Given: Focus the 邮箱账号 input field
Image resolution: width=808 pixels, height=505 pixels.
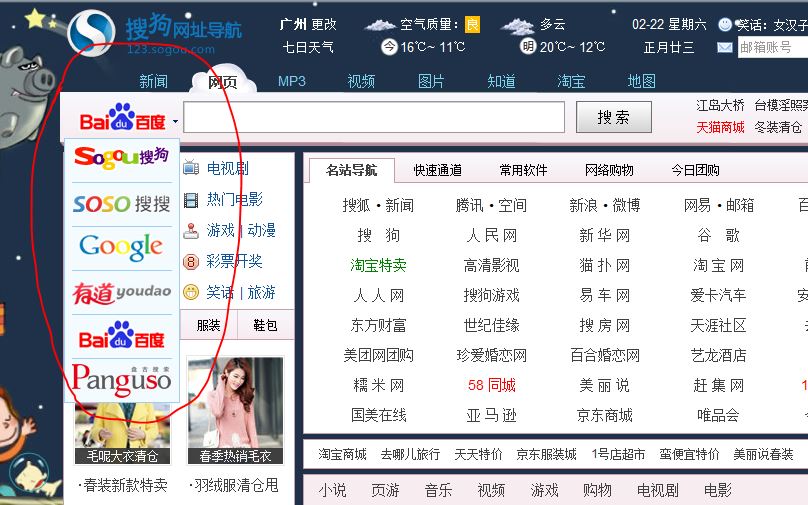Looking at the screenshot, I should point(773,47).
